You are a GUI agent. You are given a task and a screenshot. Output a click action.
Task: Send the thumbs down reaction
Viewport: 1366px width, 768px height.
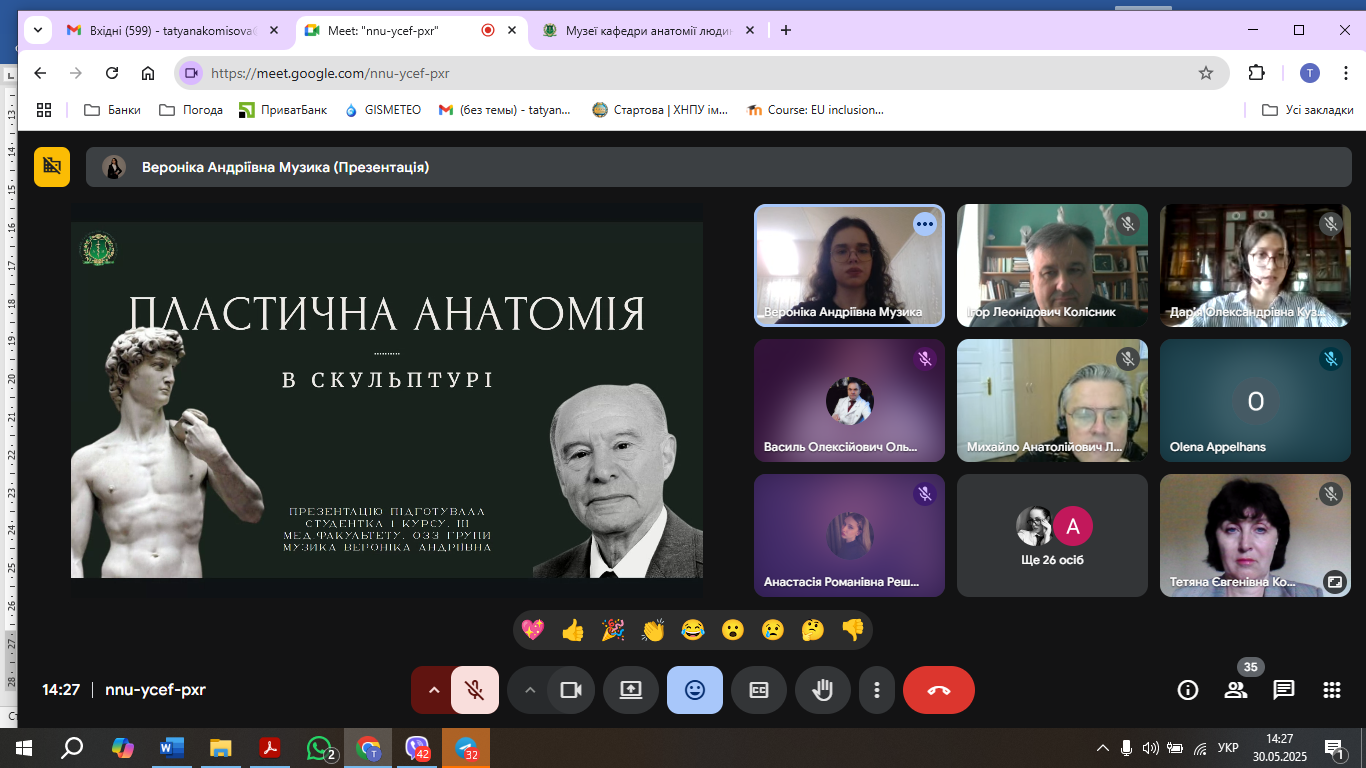pyautogui.click(x=853, y=630)
